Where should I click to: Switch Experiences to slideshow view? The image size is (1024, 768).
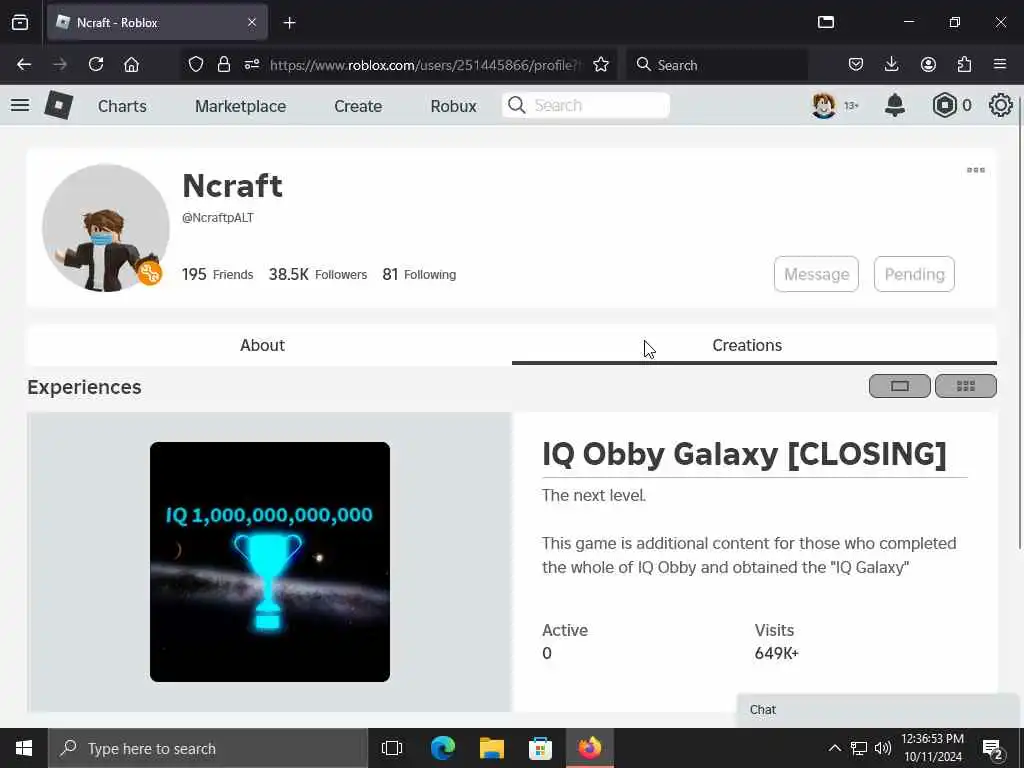pos(899,386)
